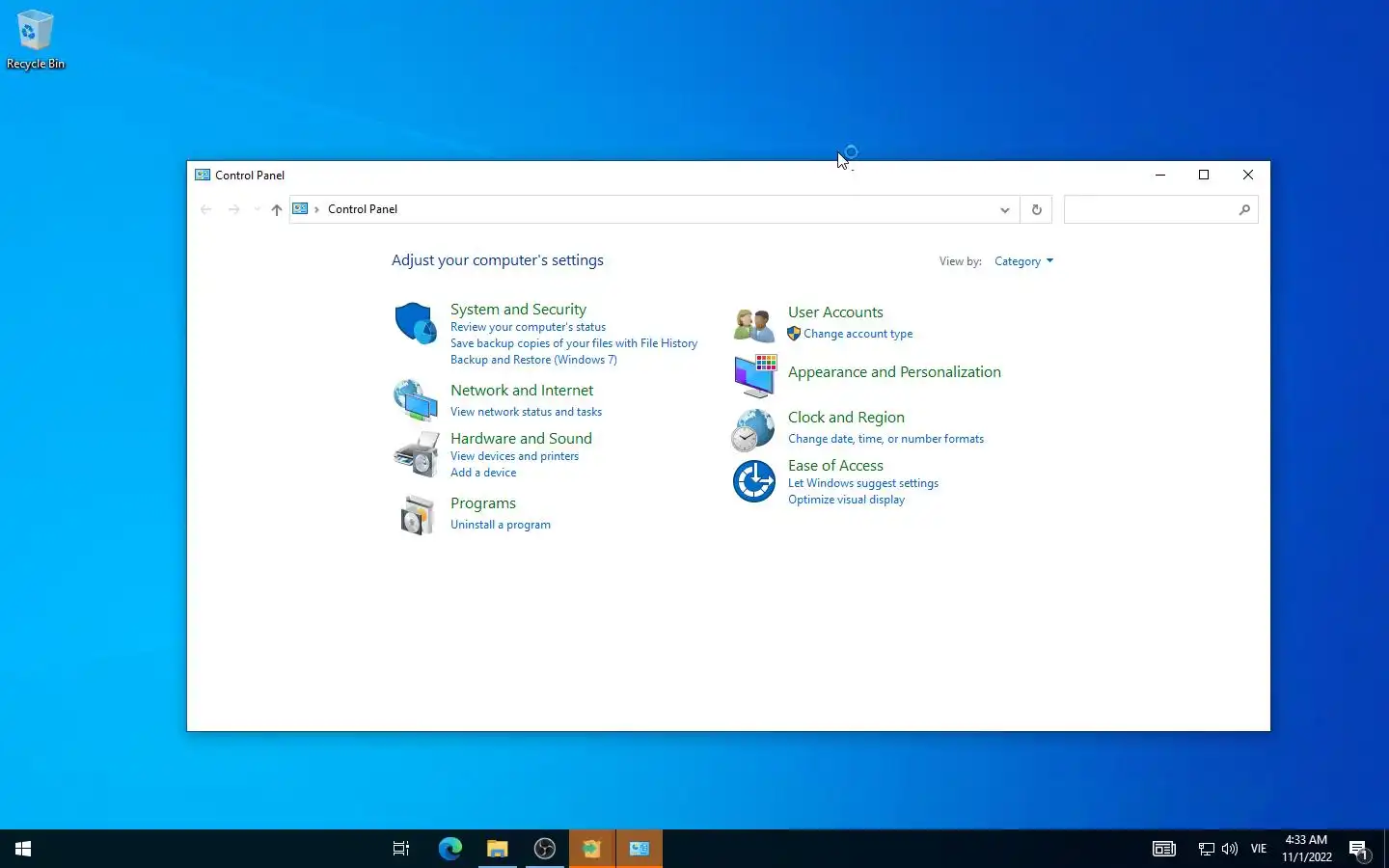This screenshot has height=868, width=1389.
Task: Open the Clock and Region heading
Action: (846, 418)
